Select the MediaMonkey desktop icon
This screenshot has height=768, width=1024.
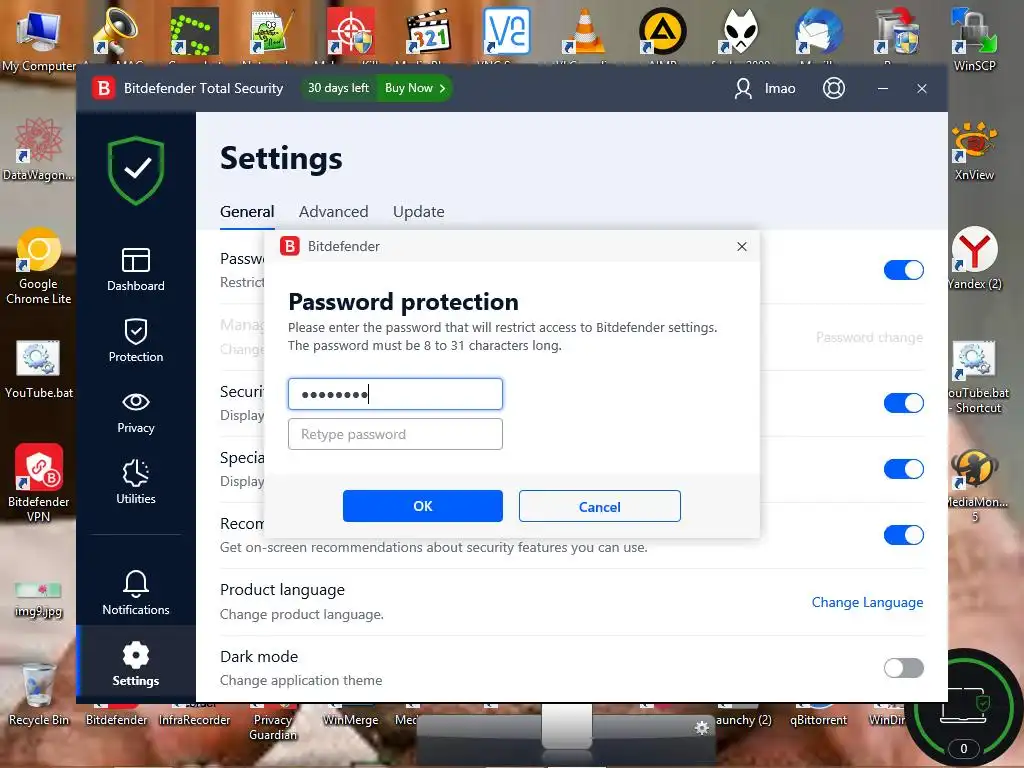976,485
